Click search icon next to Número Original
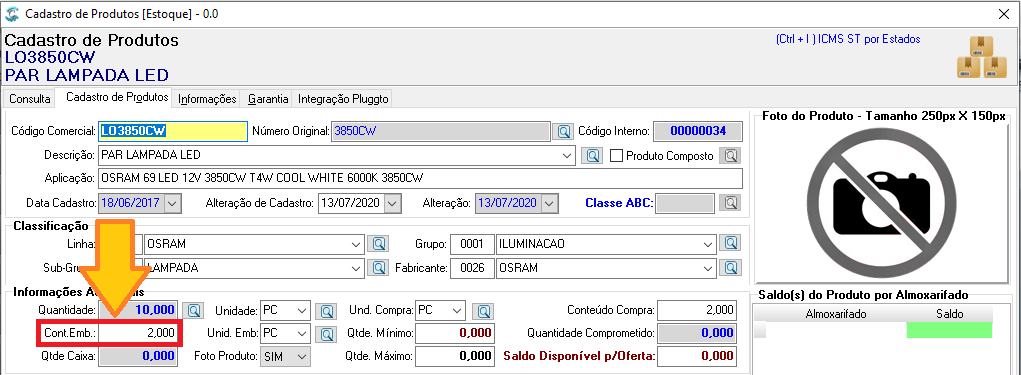Image resolution: width=1021 pixels, height=375 pixels. click(562, 132)
